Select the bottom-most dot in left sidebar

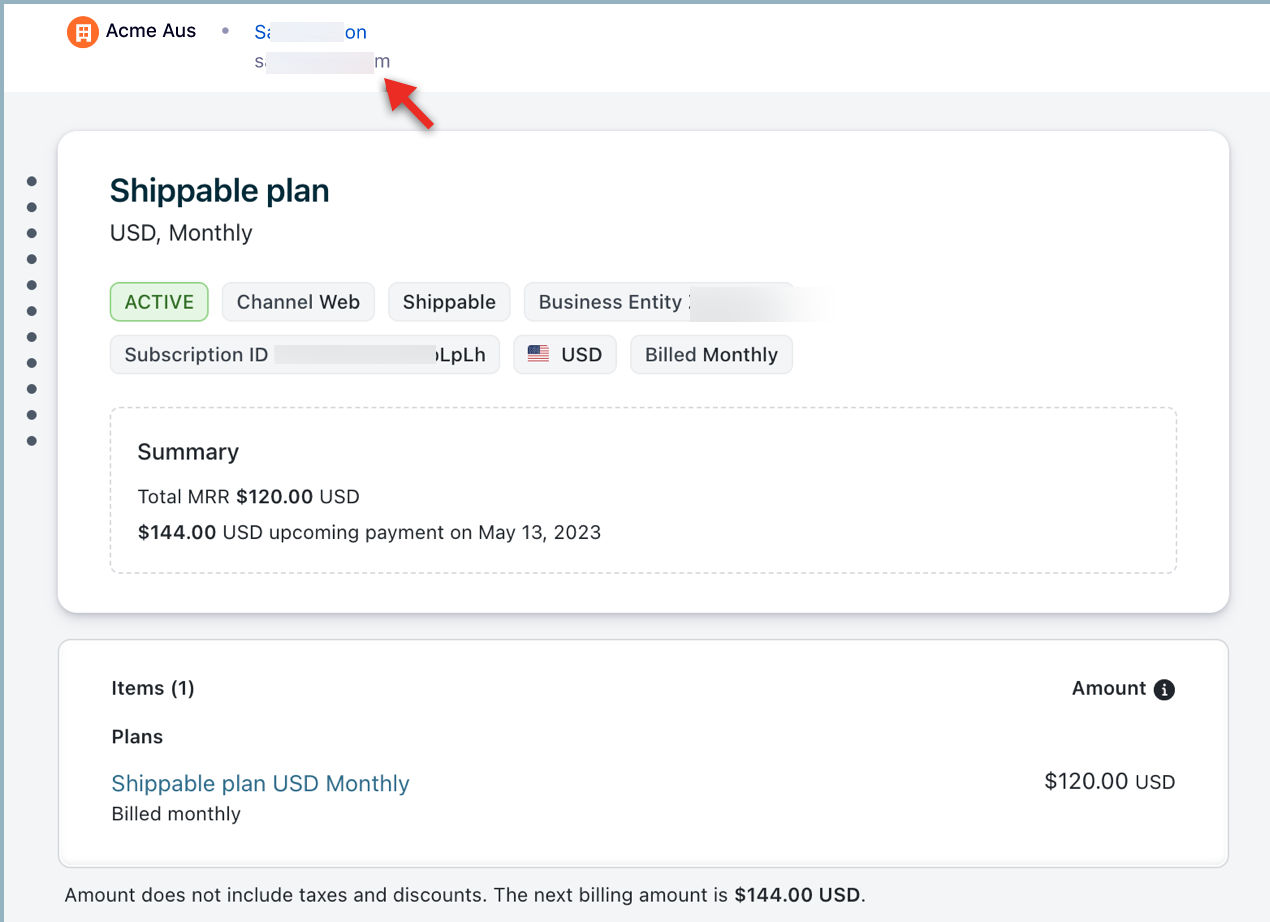tap(32, 441)
